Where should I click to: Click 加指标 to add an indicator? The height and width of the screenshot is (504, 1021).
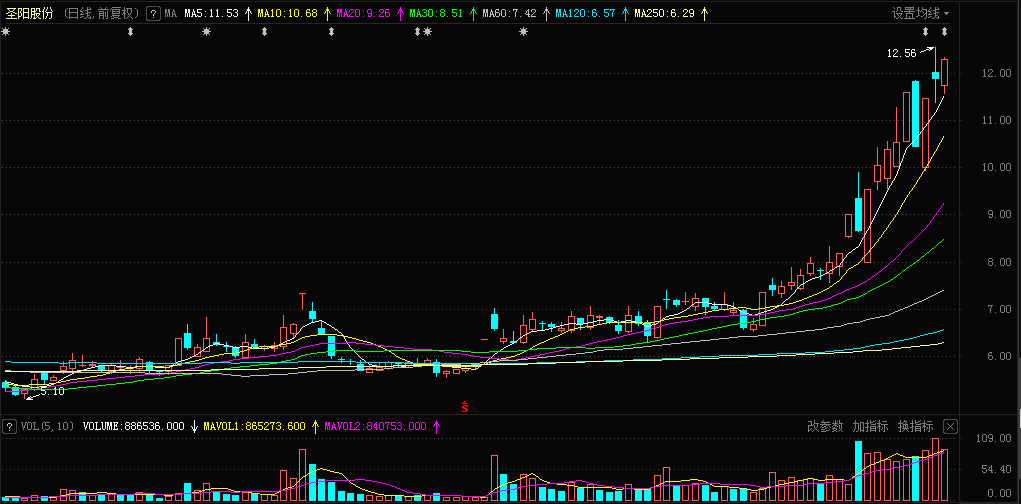pos(870,426)
